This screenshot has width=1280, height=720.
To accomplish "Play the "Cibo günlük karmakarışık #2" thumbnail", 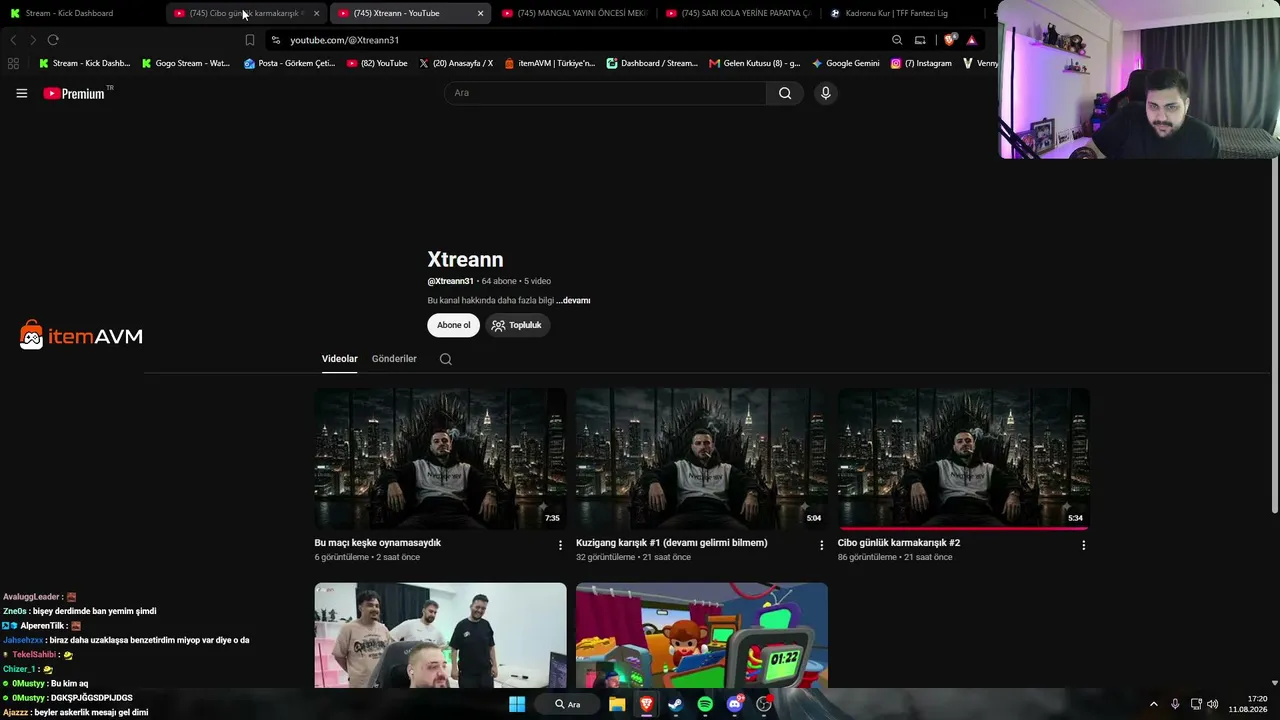I will coord(964,459).
